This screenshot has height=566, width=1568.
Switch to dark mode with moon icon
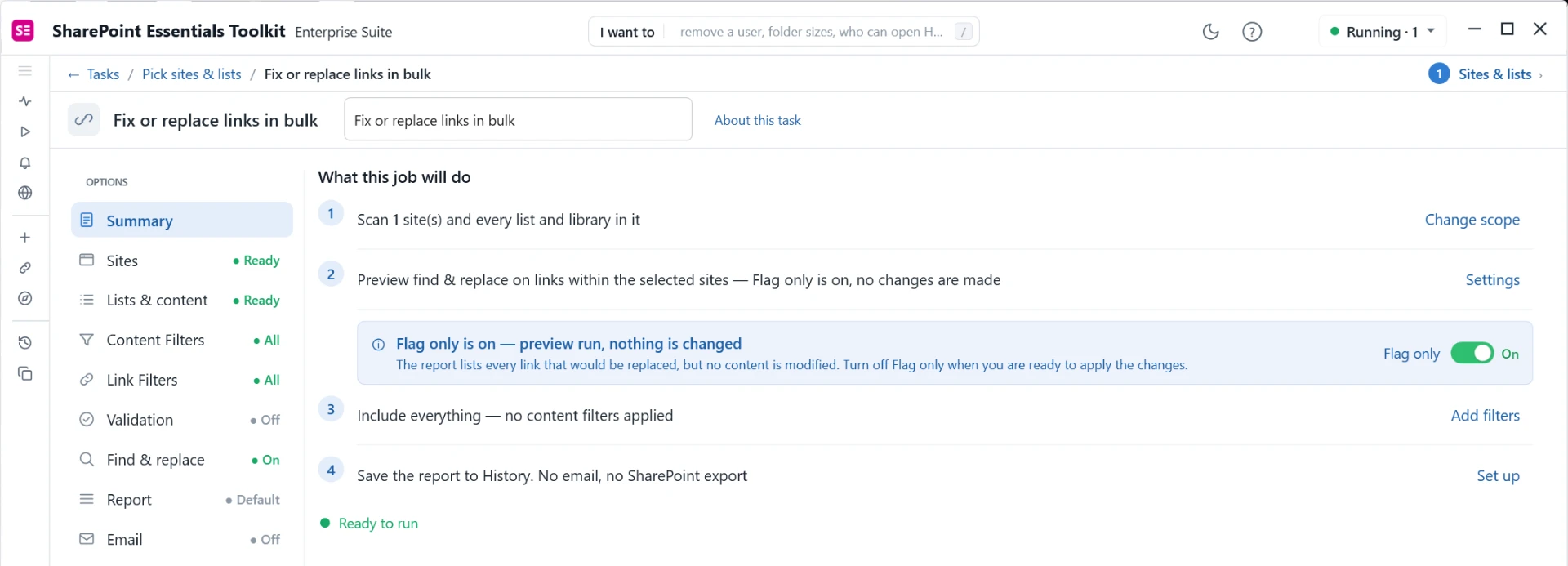(1211, 32)
